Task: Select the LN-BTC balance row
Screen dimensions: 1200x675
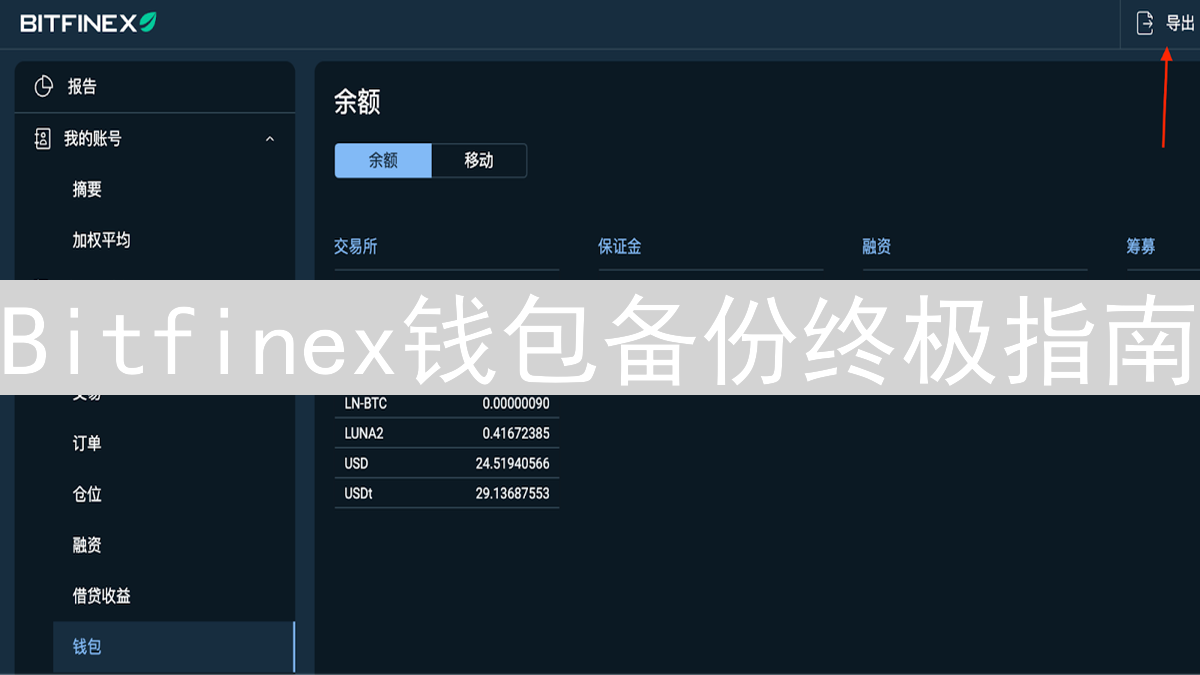Action: pos(447,404)
